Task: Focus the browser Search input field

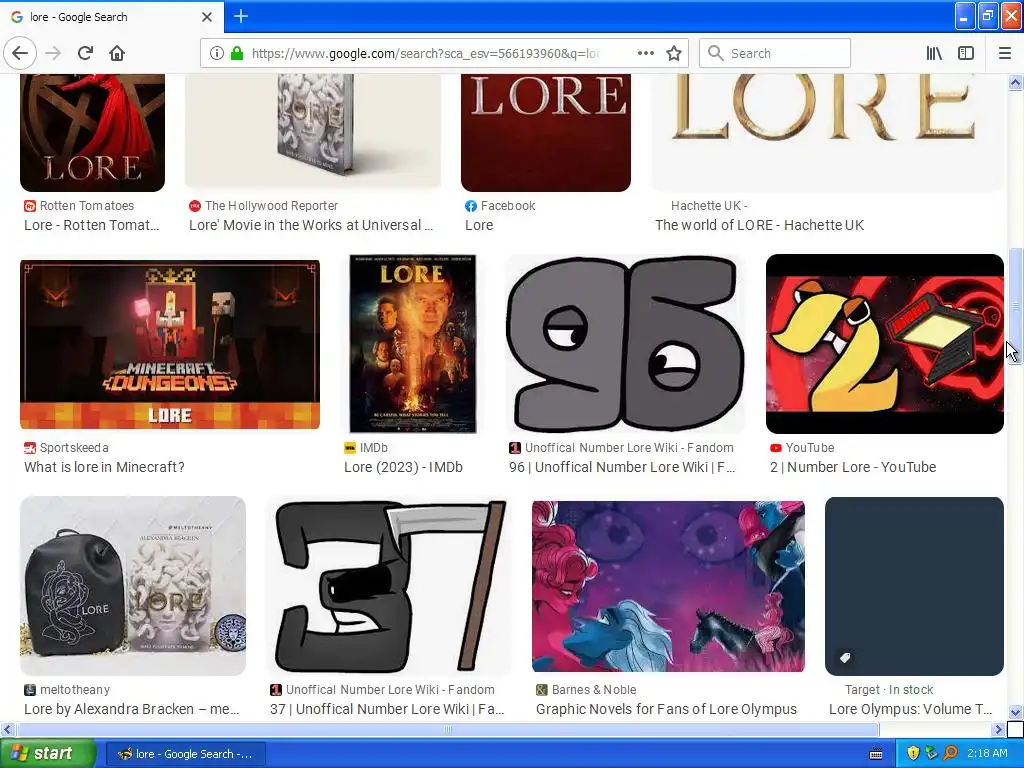Action: [x=775, y=53]
